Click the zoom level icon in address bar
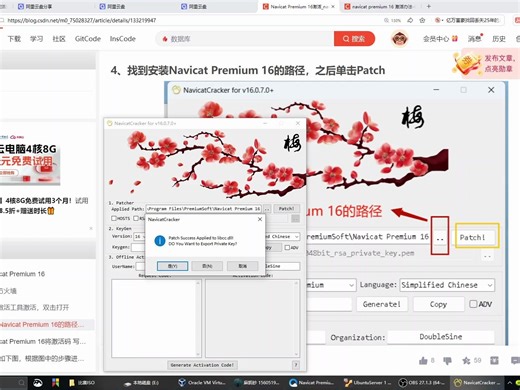This screenshot has height=390, width=520. [x=386, y=20]
